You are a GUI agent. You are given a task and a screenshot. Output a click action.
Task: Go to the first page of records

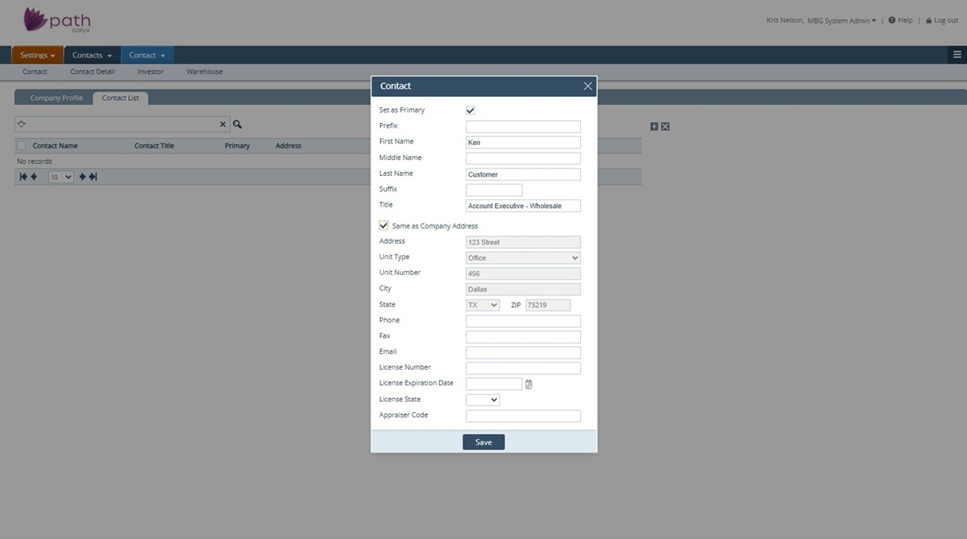point(23,177)
